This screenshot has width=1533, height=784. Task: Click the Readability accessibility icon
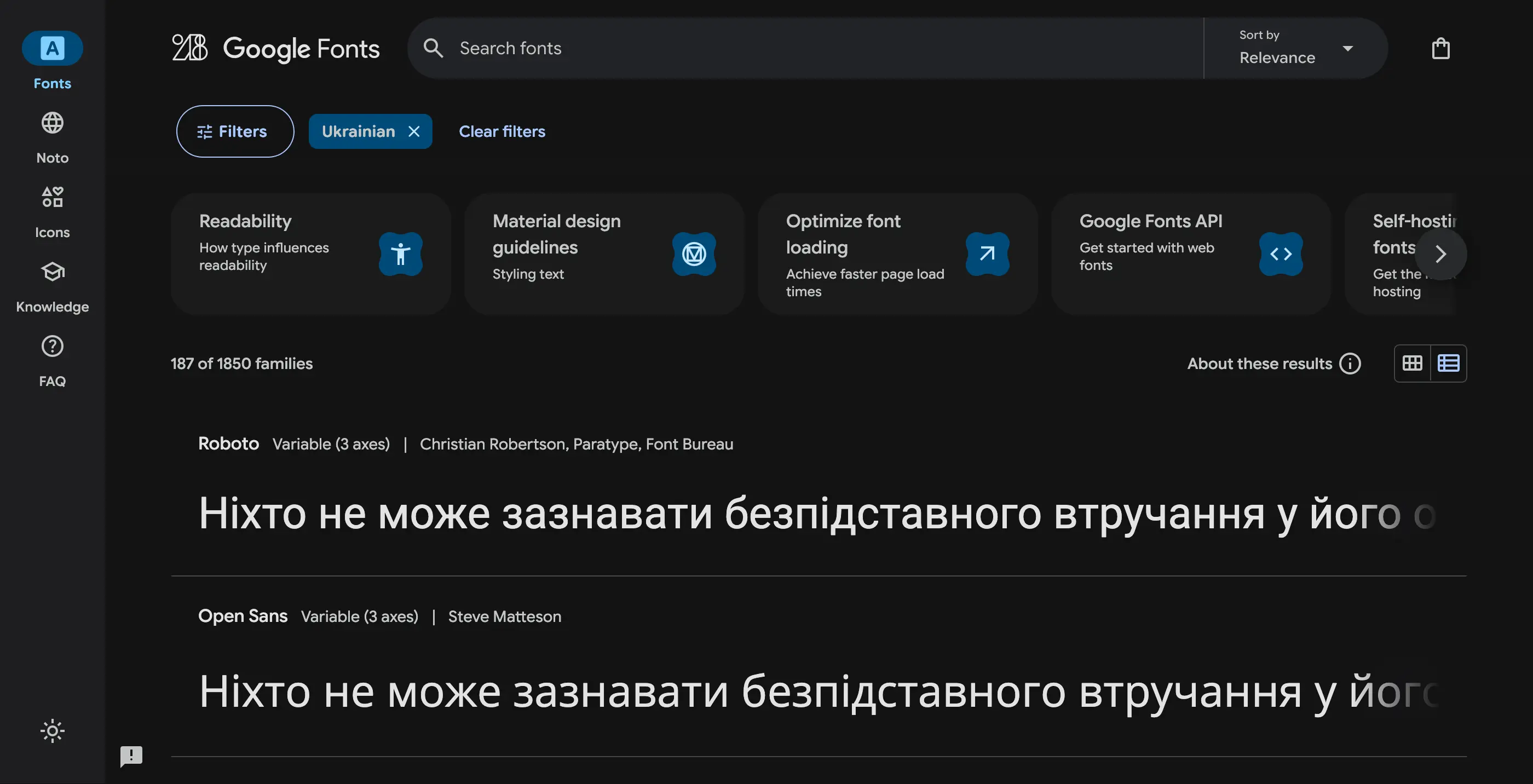tap(401, 253)
